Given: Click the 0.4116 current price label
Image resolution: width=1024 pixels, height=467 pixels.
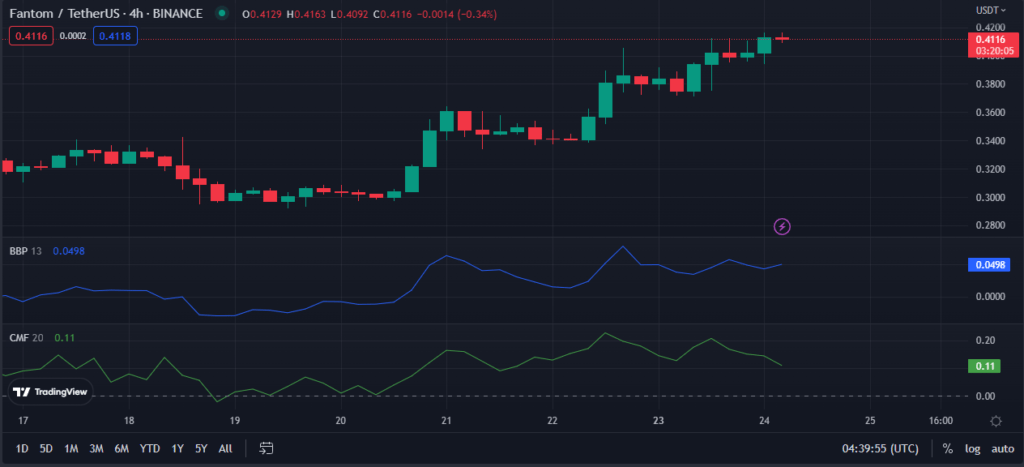Looking at the screenshot, I should [x=991, y=40].
